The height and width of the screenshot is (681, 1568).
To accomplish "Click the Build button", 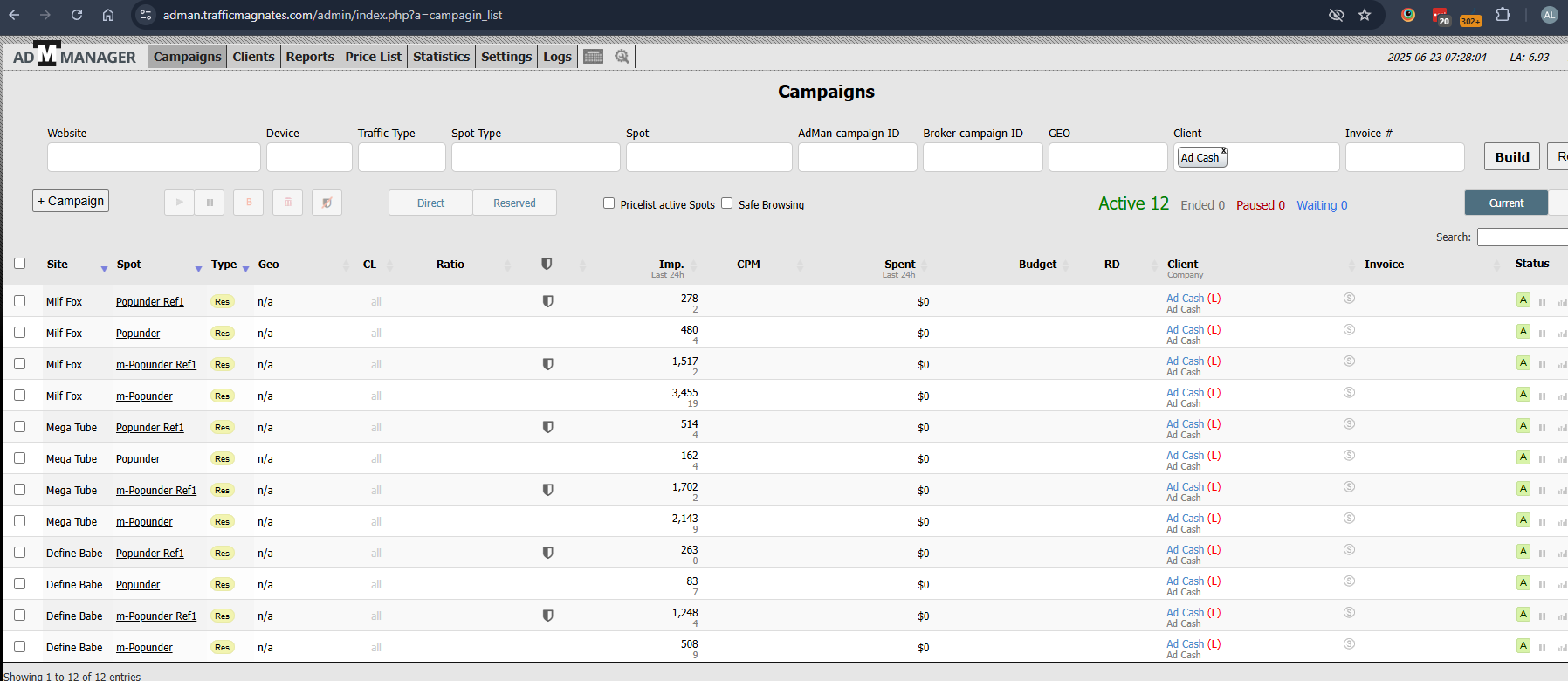I will 1512,156.
